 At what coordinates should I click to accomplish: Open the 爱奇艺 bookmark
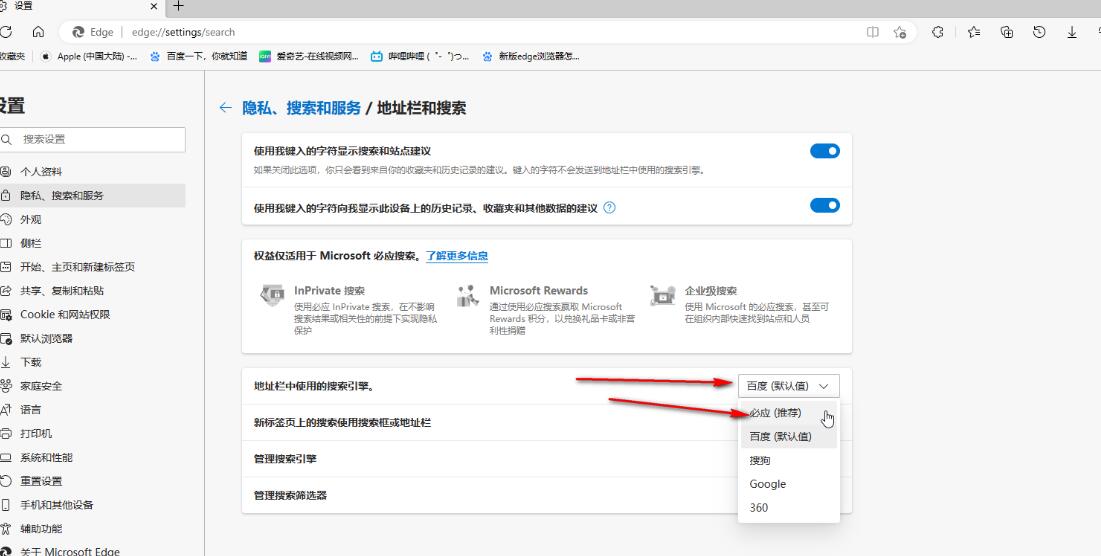coord(308,56)
